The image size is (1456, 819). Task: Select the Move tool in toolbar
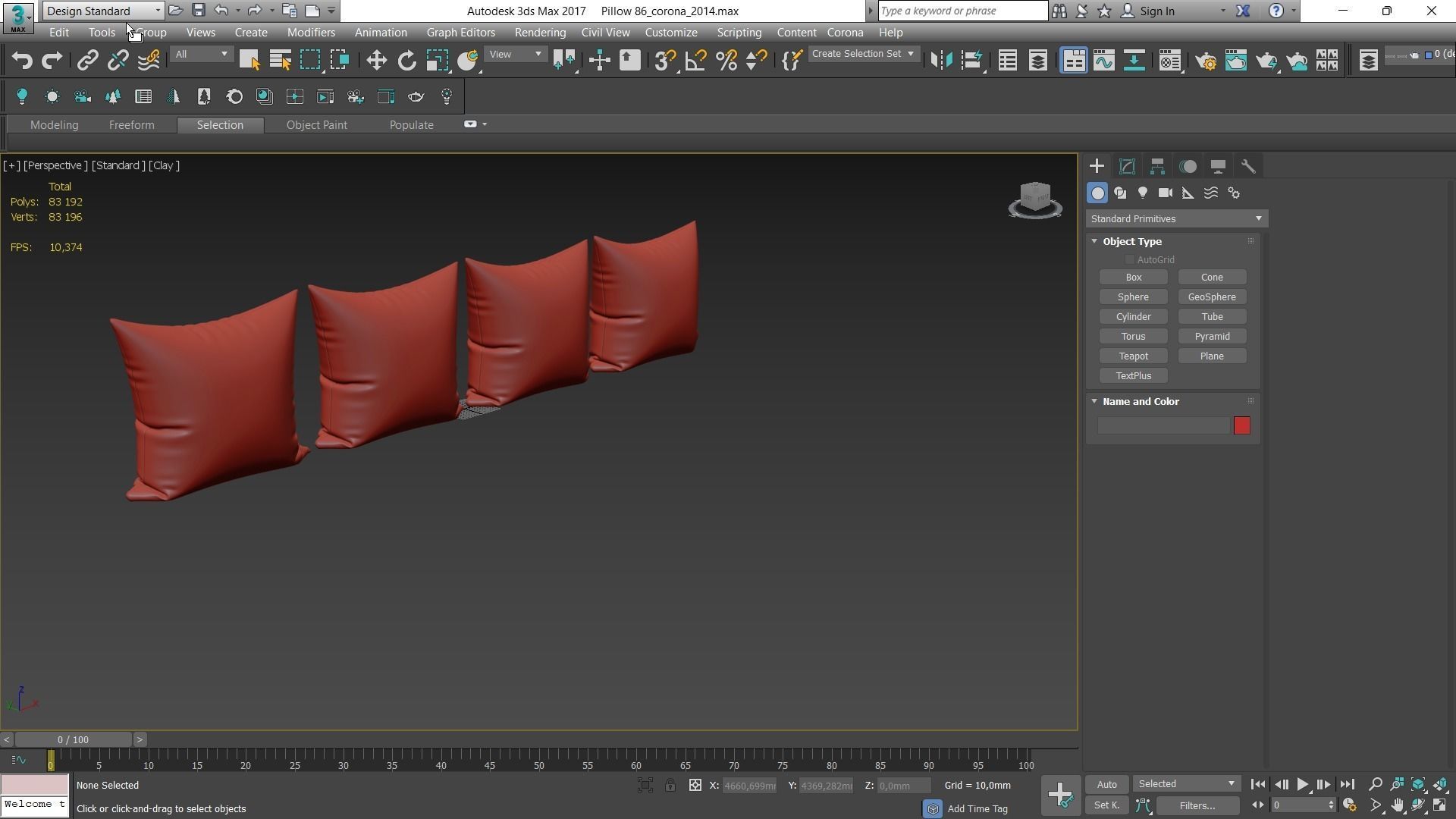tap(376, 61)
